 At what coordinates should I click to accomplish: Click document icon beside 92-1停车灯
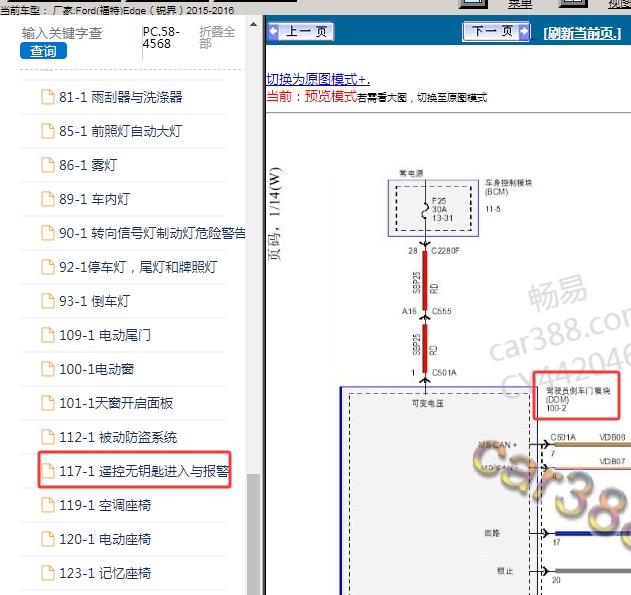point(48,267)
